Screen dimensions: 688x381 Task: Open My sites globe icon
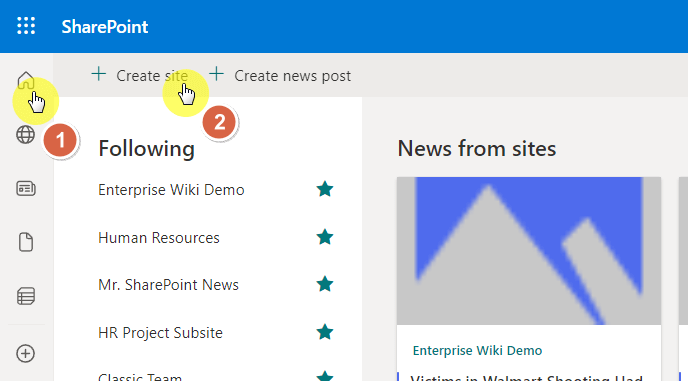pyautogui.click(x=26, y=135)
